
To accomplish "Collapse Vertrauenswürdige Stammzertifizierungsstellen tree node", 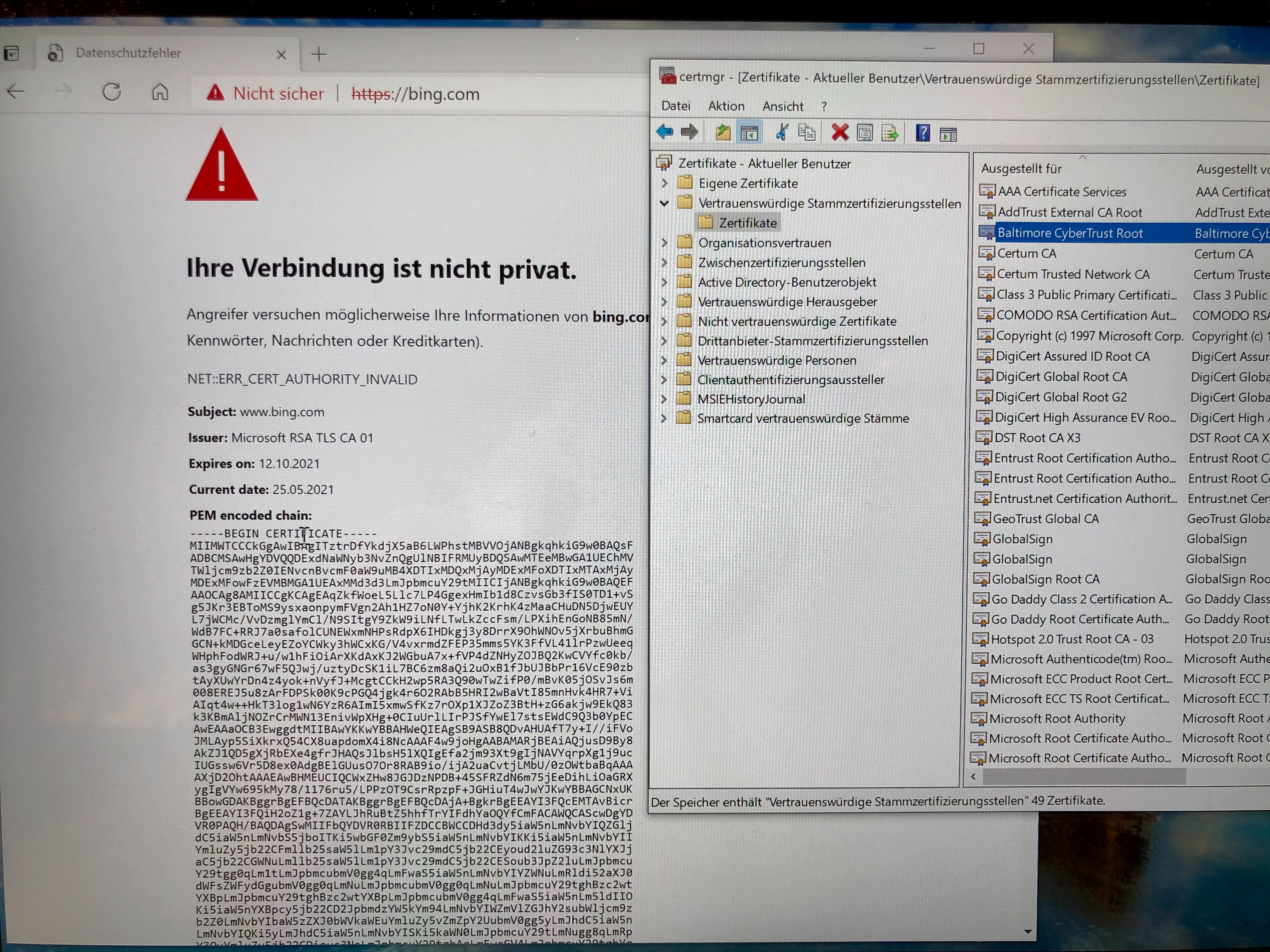I will (x=665, y=203).
